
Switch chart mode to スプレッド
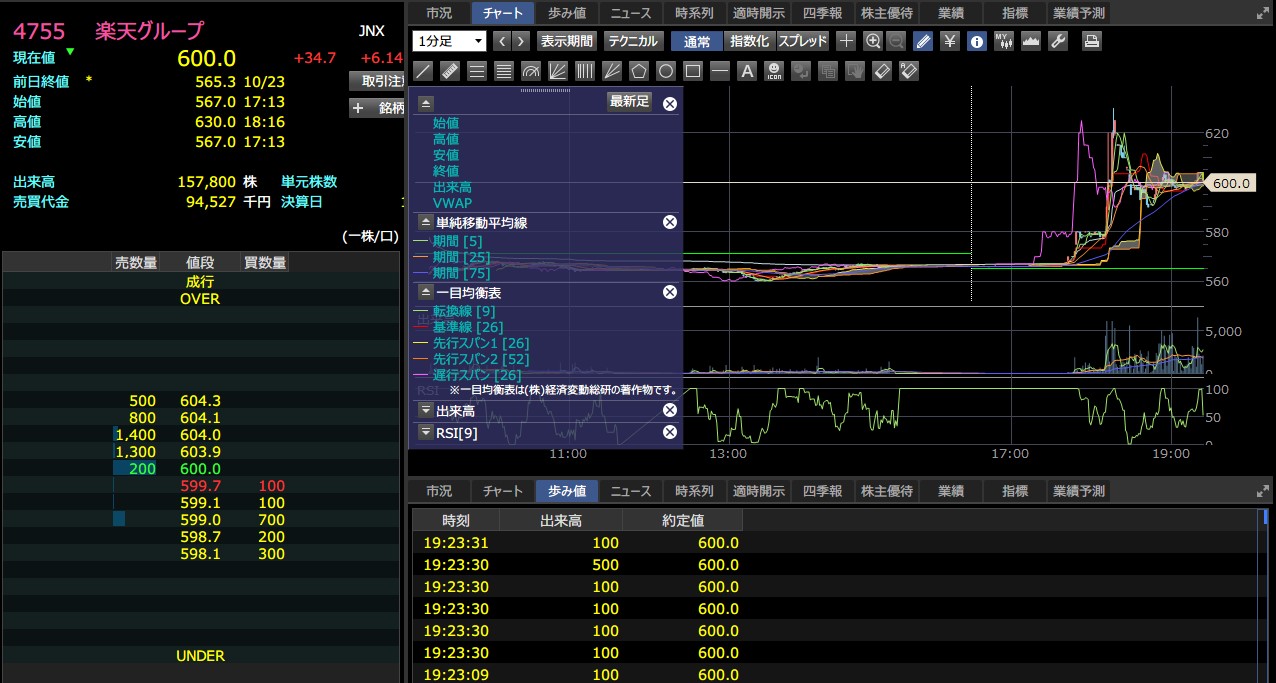click(x=803, y=41)
